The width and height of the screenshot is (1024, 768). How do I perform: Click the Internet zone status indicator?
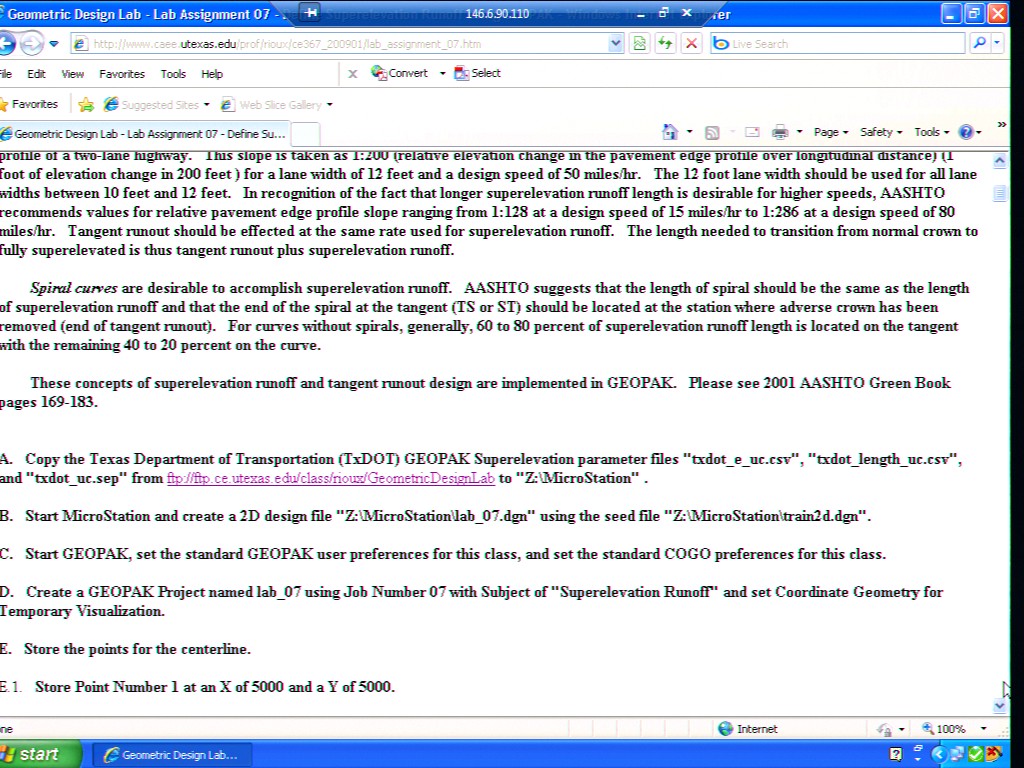[x=748, y=729]
